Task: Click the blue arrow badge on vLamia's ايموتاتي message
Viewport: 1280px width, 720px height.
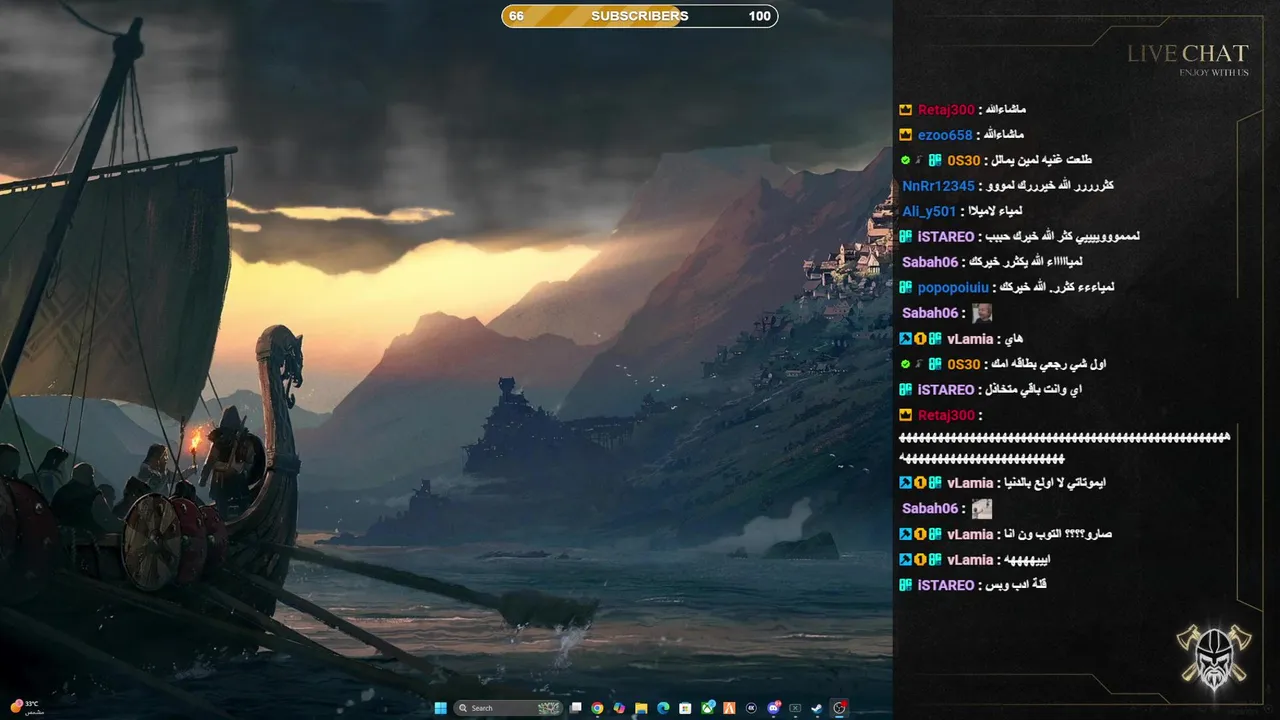Action: pos(905,482)
